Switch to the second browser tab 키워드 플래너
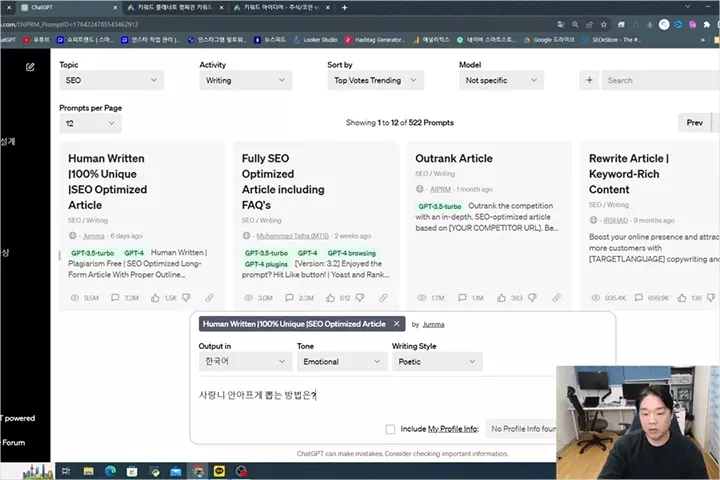This screenshot has width=720, height=480. click(x=174, y=7)
